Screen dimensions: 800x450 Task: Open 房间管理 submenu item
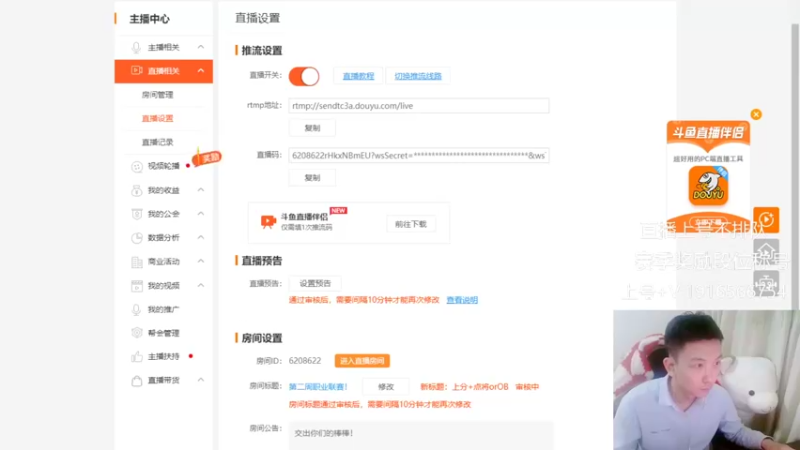click(x=158, y=95)
